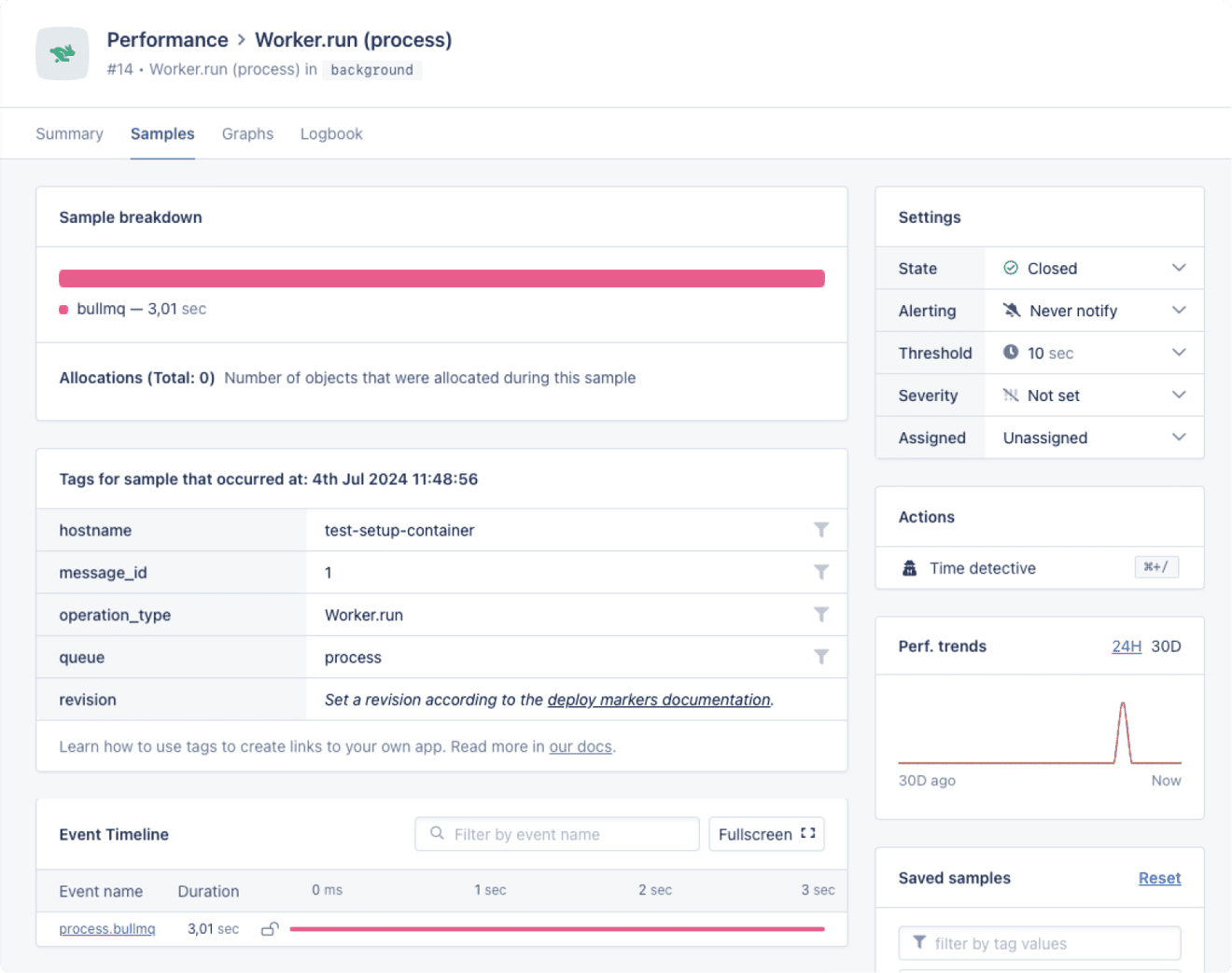Click the pink bullmq legend dot
1232x973 pixels.
pos(63,310)
